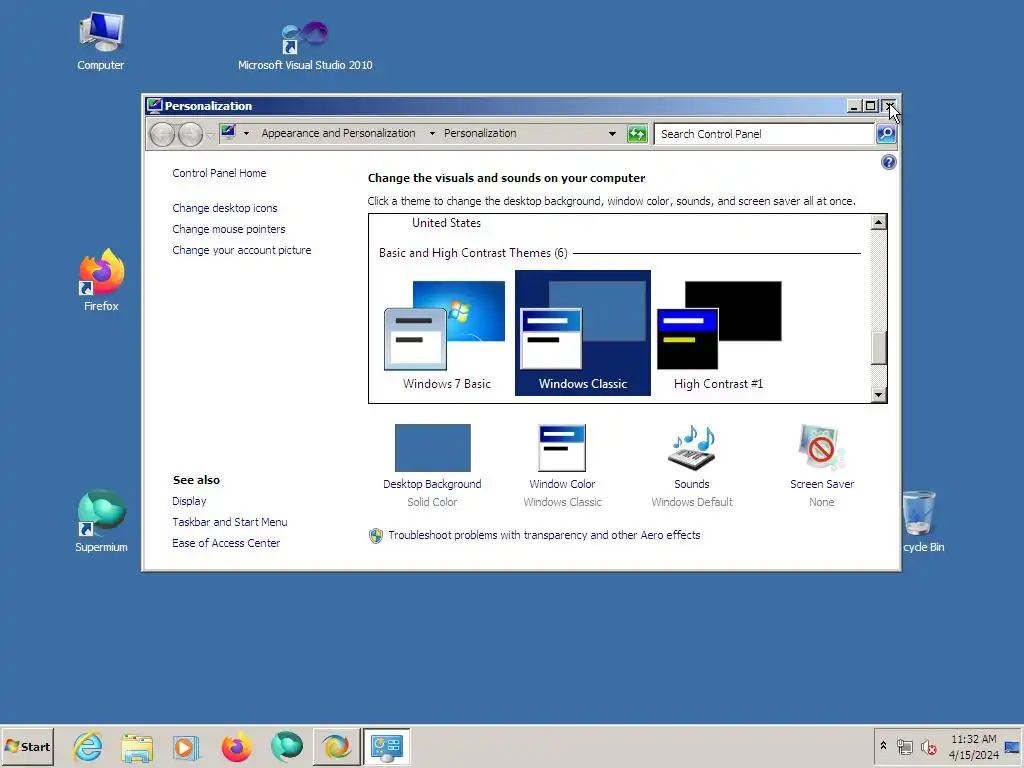Open Windows Media Player from taskbar

(185, 746)
